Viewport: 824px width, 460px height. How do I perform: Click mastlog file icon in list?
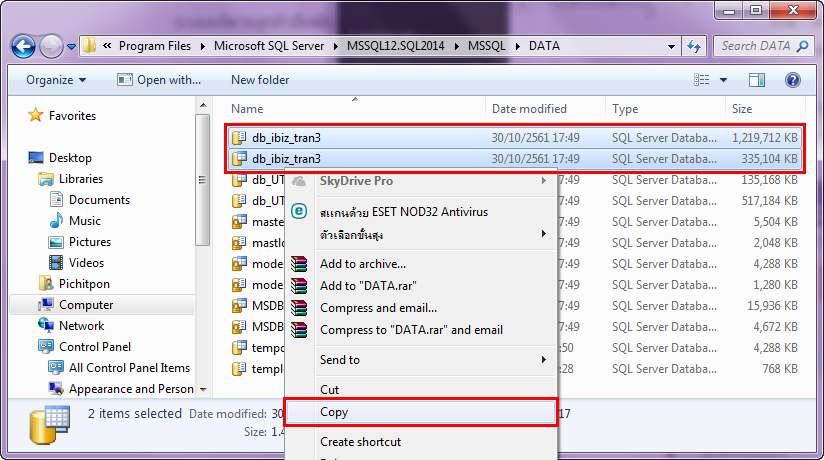pos(239,243)
